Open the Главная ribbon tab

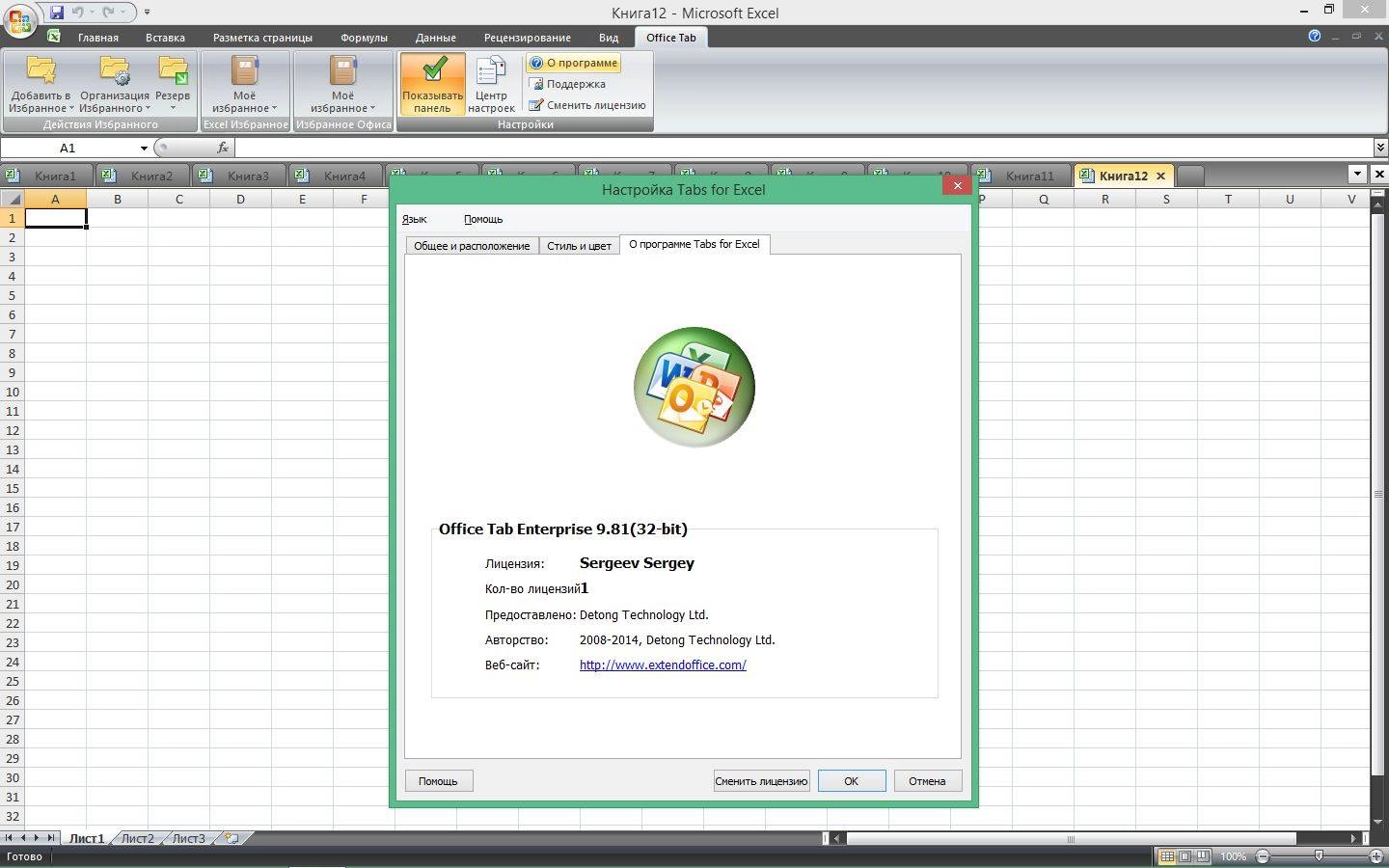[98, 38]
